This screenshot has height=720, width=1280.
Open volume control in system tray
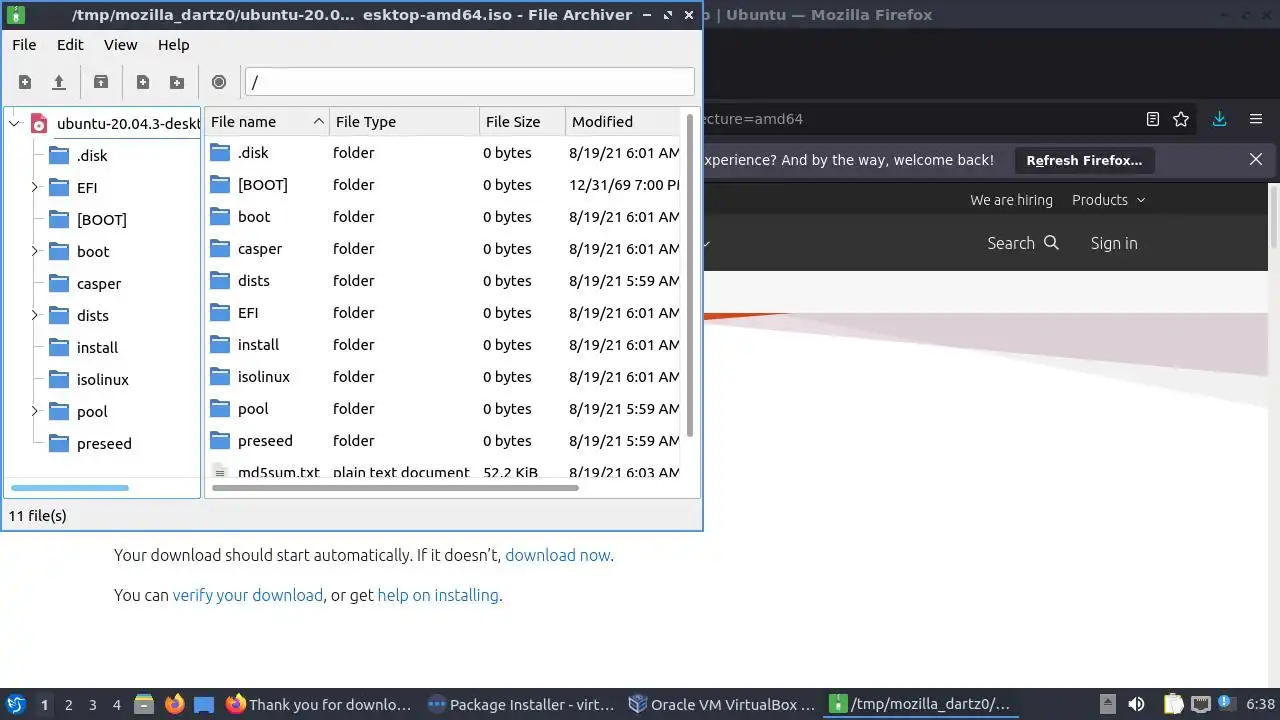pos(1136,704)
